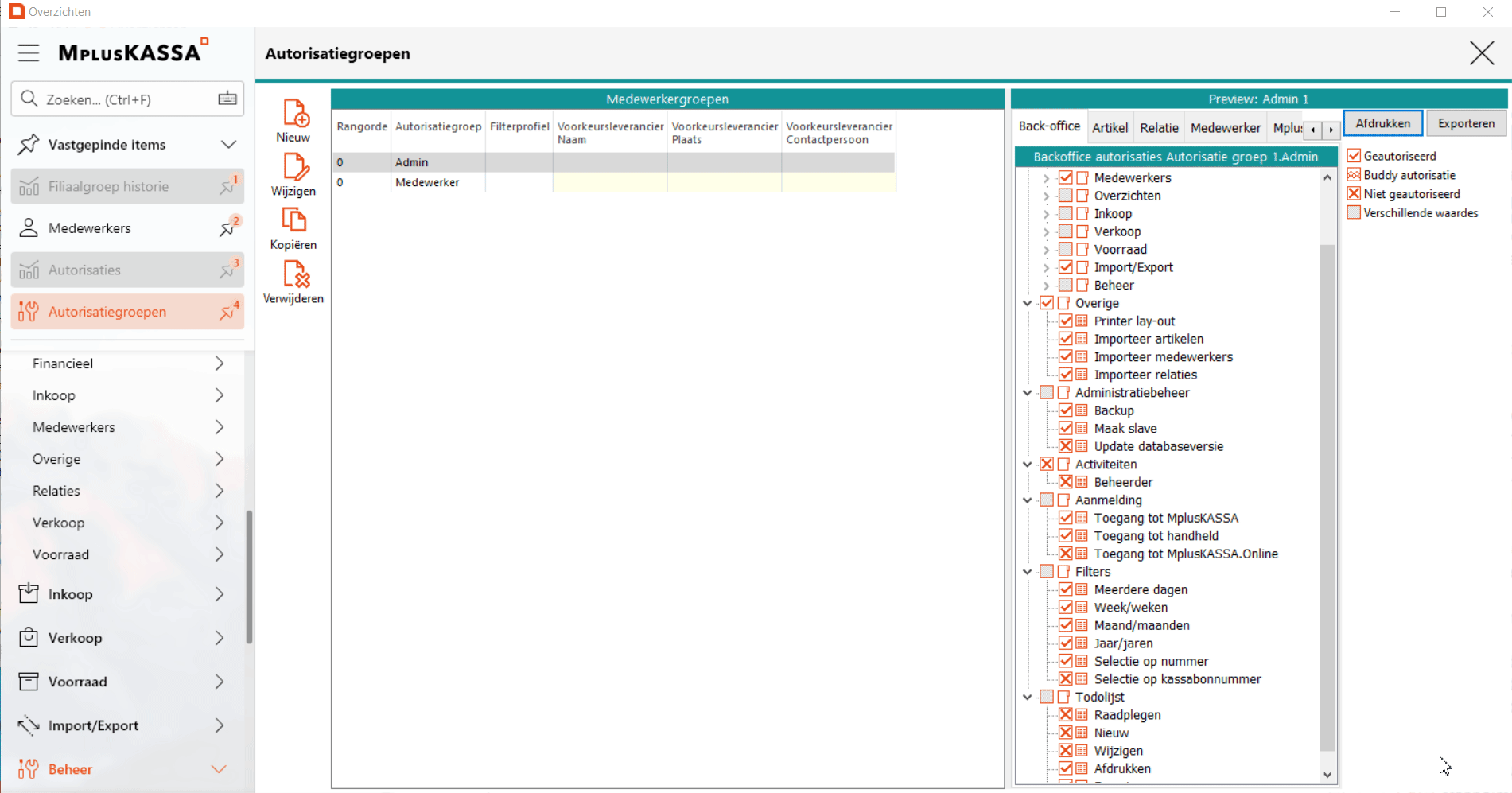Screen dimensions: 1512x793
Task: Switch to the Artikel tab
Action: (1110, 127)
